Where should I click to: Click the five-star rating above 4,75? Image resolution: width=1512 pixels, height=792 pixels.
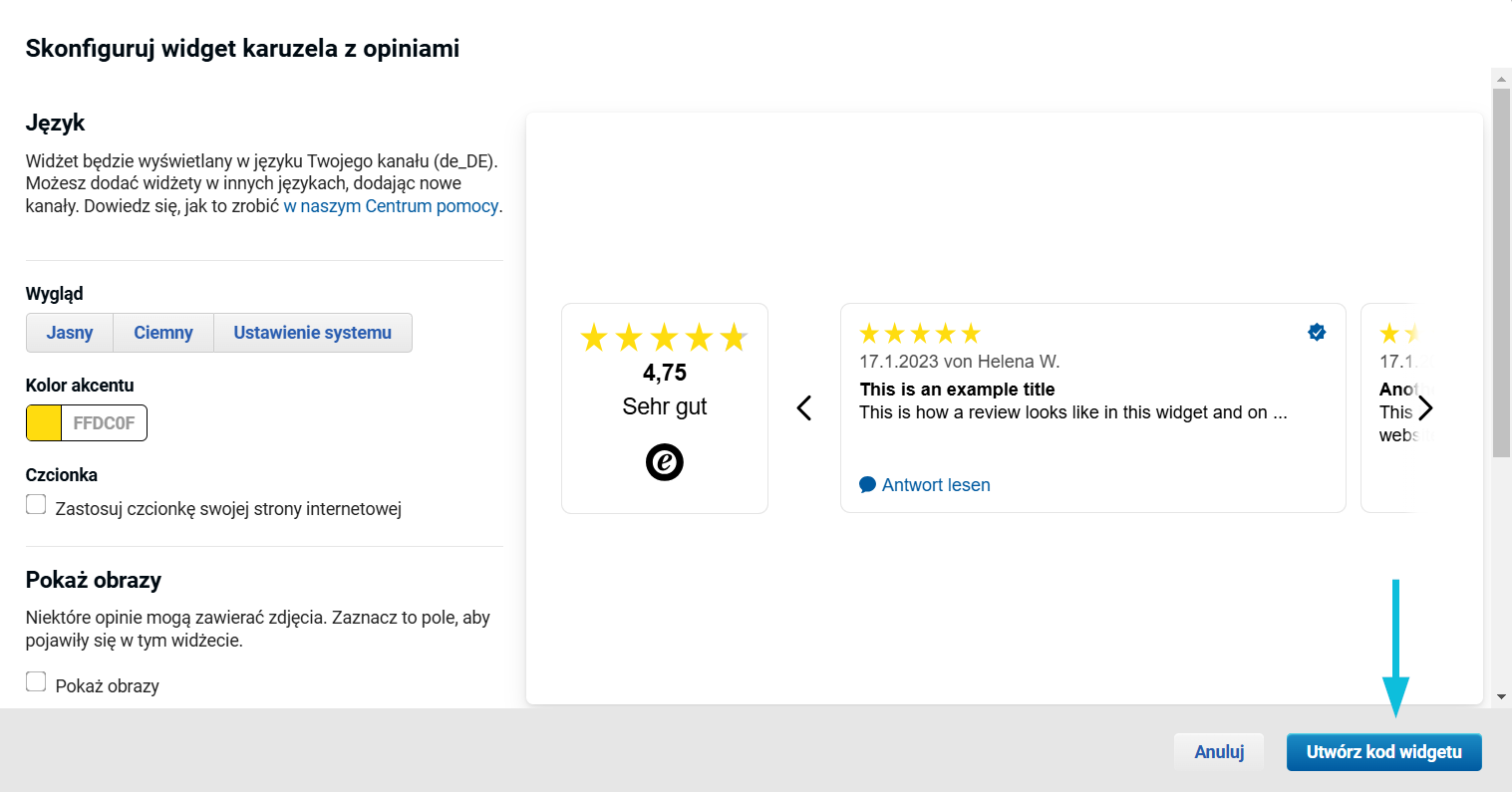(665, 338)
